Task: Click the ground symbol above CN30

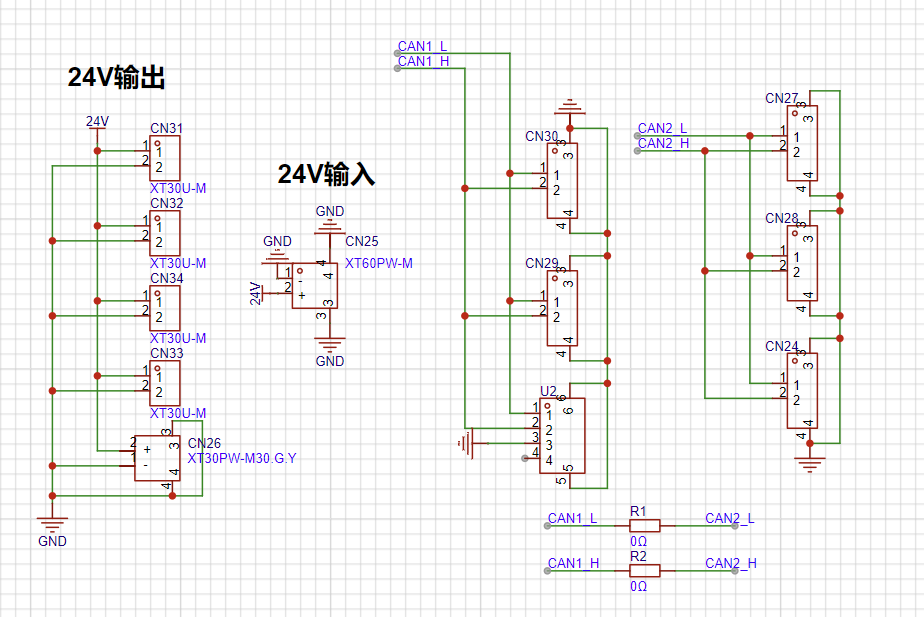Action: pos(569,105)
